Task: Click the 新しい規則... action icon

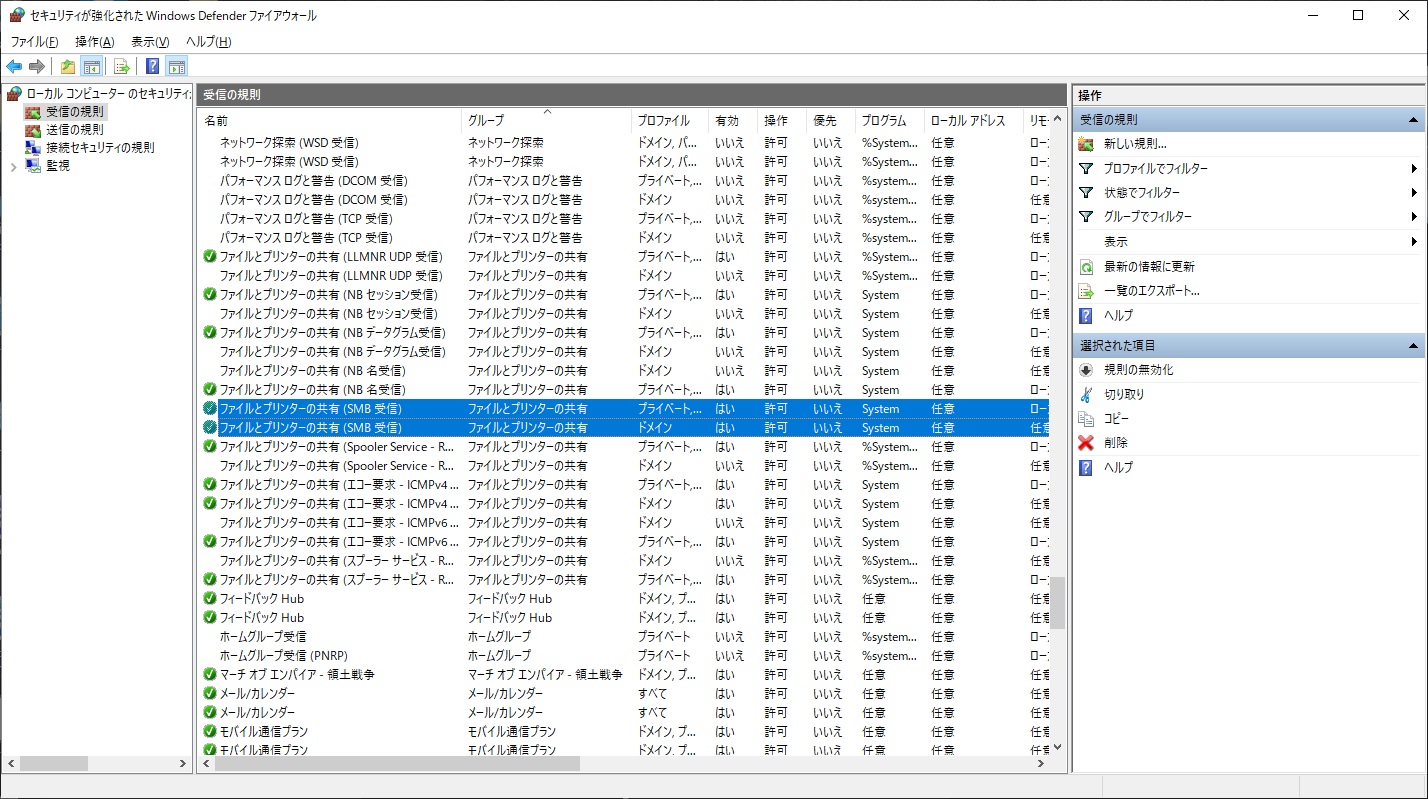Action: coord(1086,144)
